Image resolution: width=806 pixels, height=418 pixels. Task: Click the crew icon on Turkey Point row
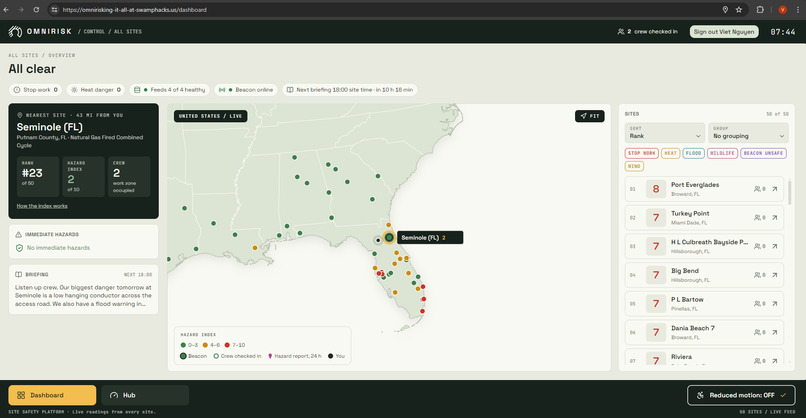[757, 218]
